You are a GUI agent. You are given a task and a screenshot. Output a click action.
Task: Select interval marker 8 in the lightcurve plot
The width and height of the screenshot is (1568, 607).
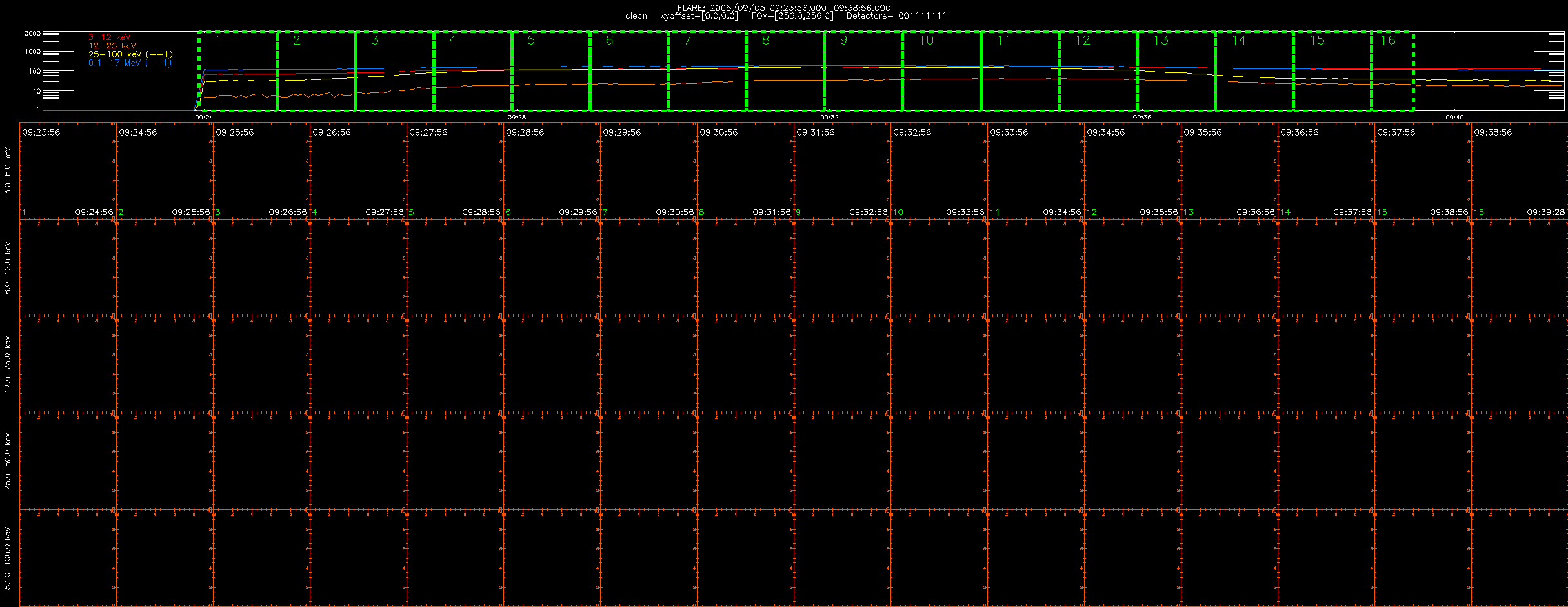tap(766, 41)
